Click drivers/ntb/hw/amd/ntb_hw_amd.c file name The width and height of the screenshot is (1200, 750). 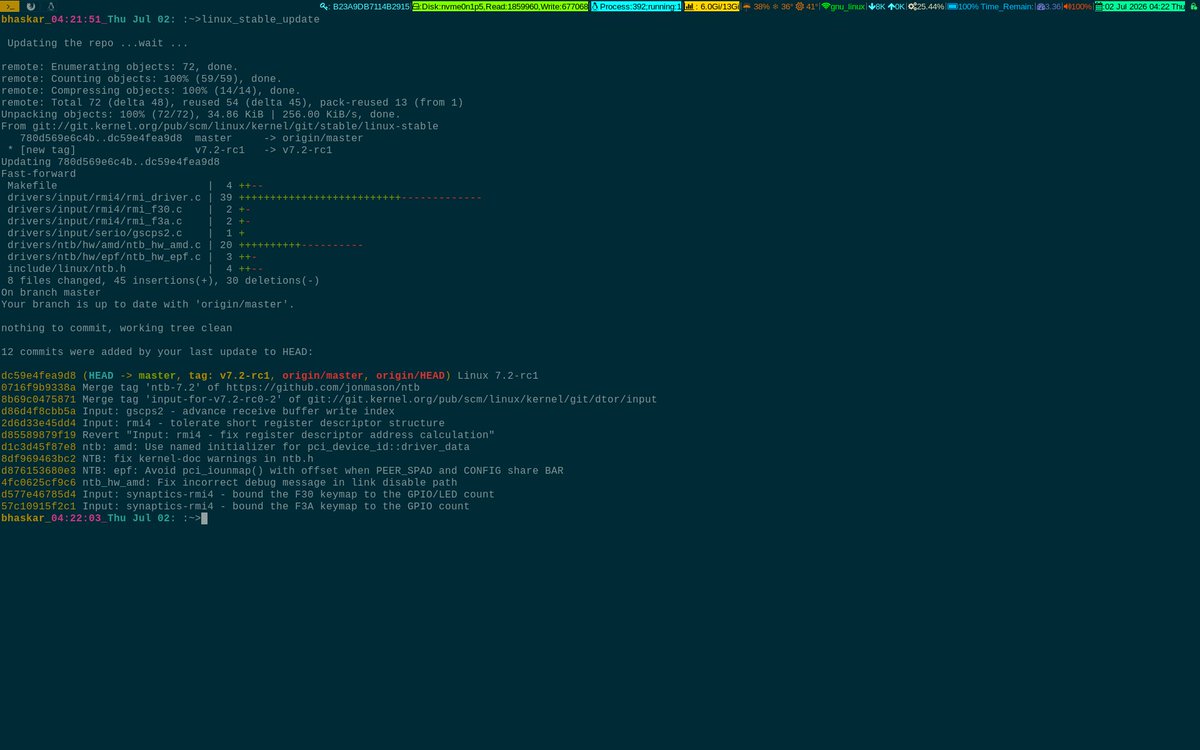[104, 245]
